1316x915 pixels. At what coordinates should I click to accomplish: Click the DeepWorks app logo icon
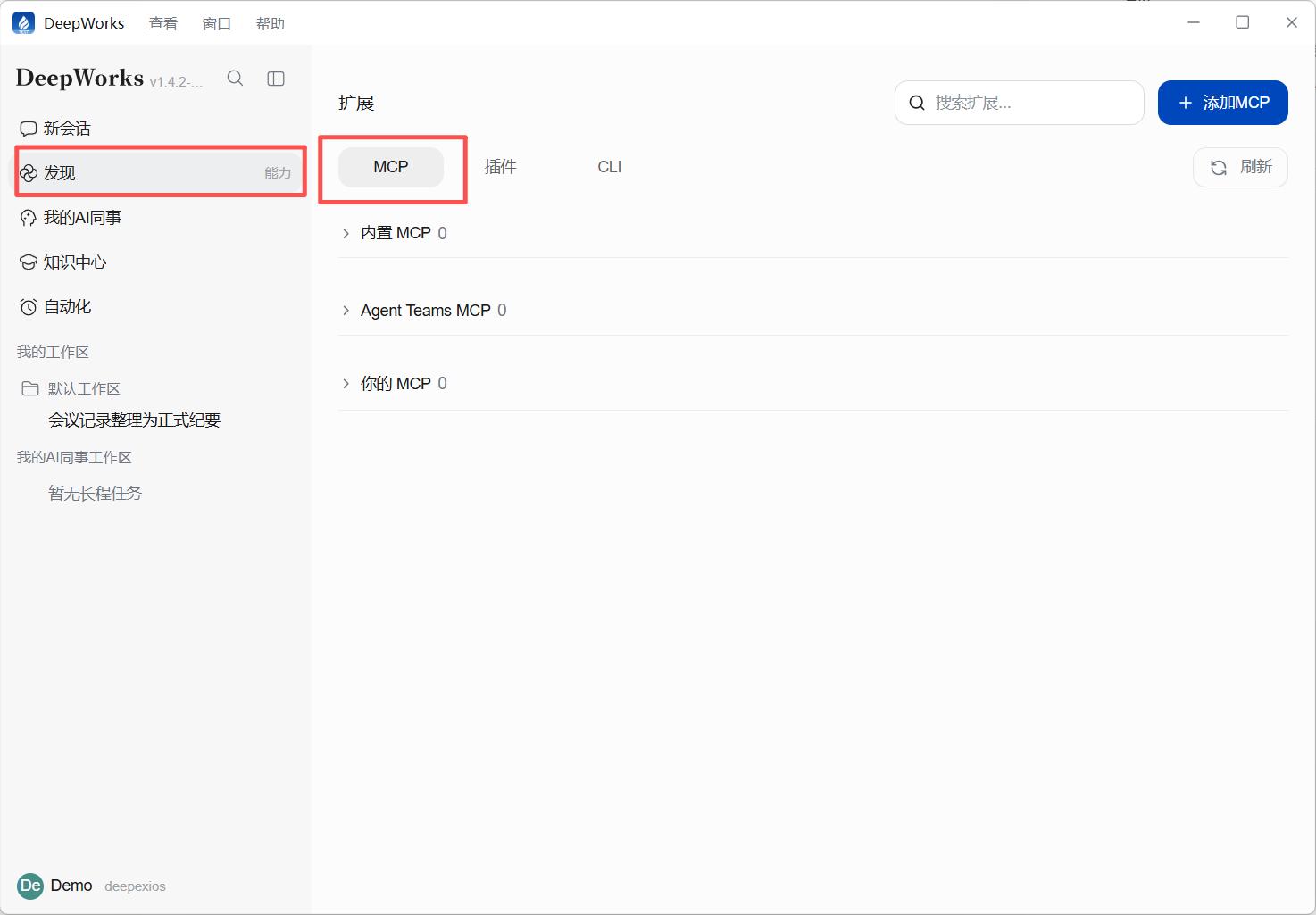click(x=23, y=23)
